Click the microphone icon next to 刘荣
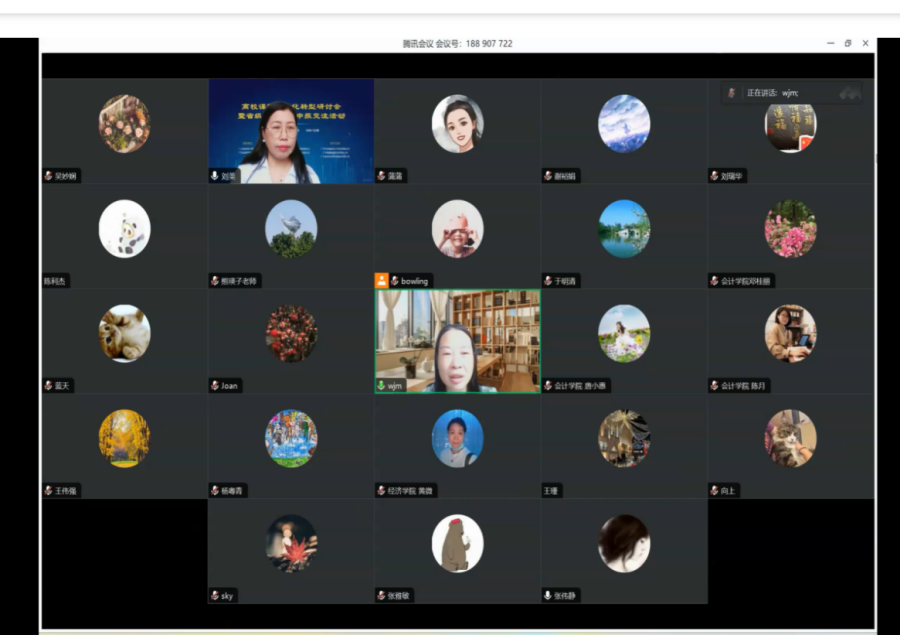The height and width of the screenshot is (635, 900). (x=214, y=176)
